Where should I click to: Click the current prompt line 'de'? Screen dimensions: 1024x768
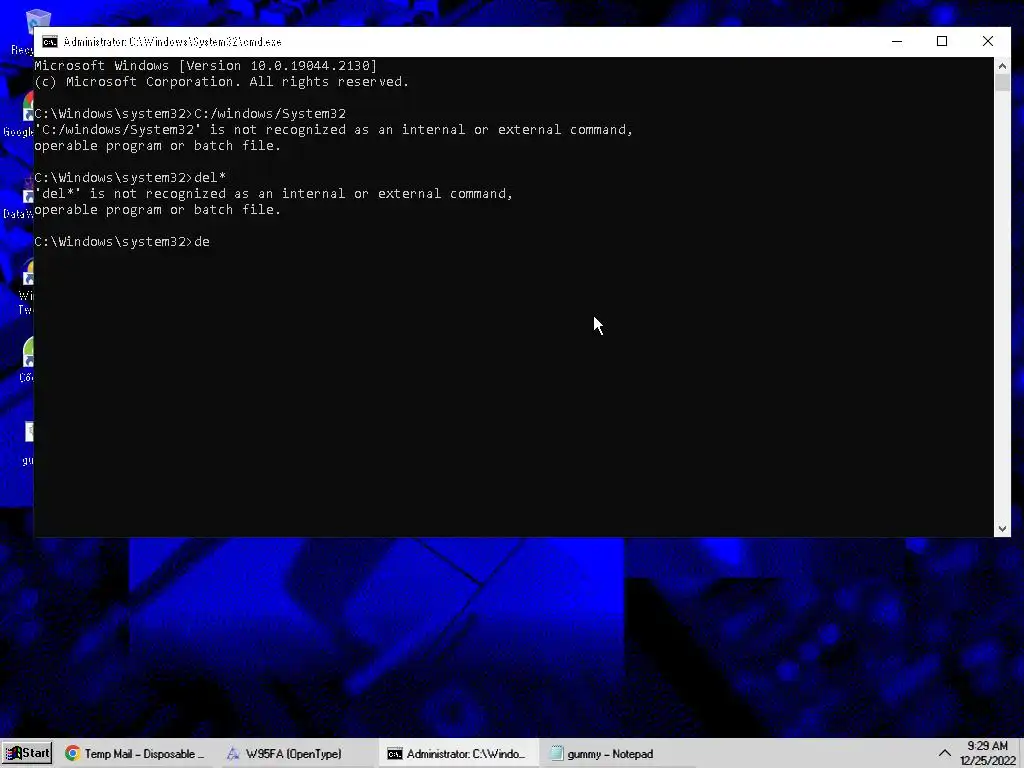(122, 242)
